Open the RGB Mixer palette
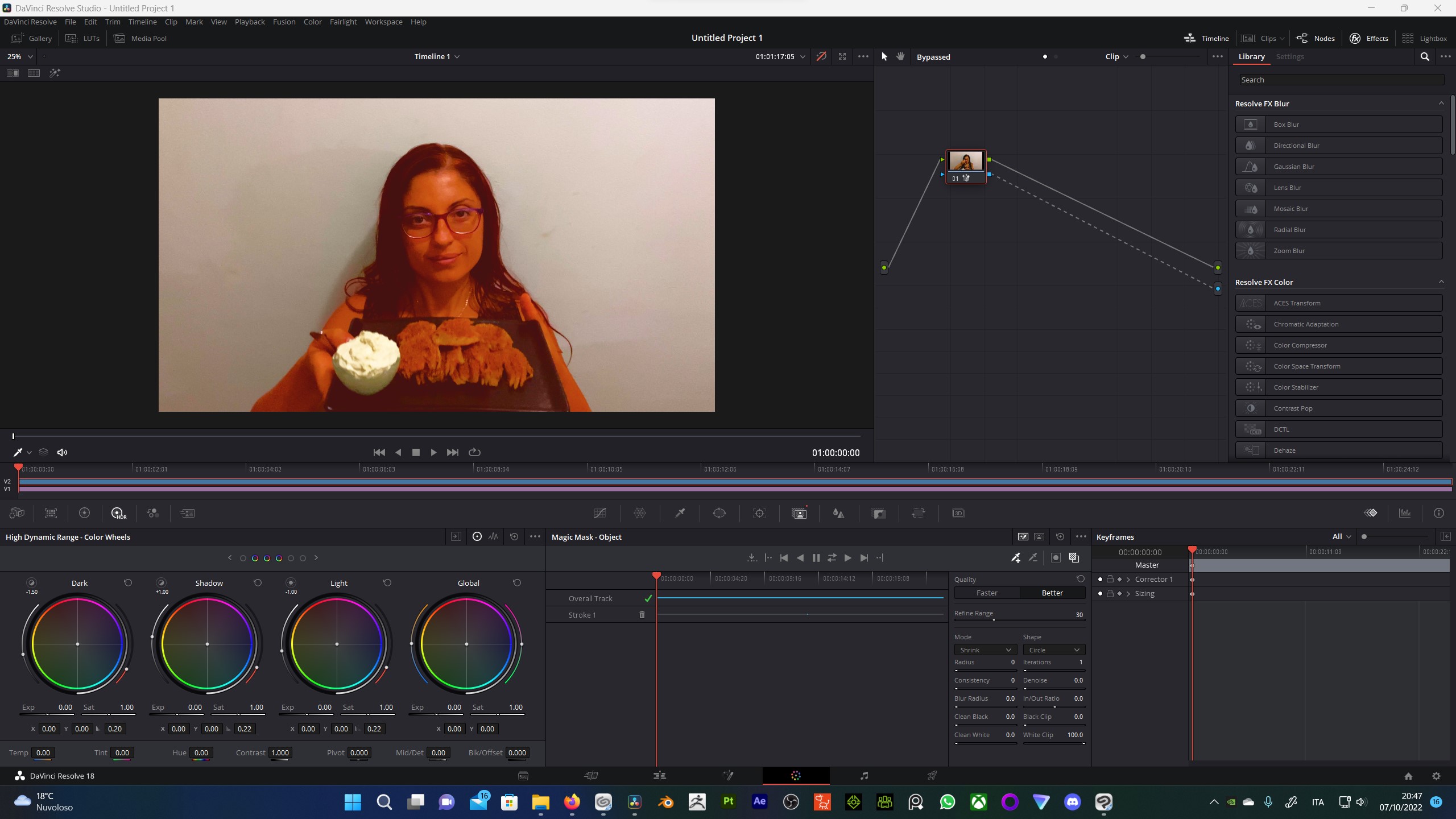Screen dimensions: 1456x819 pyautogui.click(x=152, y=513)
